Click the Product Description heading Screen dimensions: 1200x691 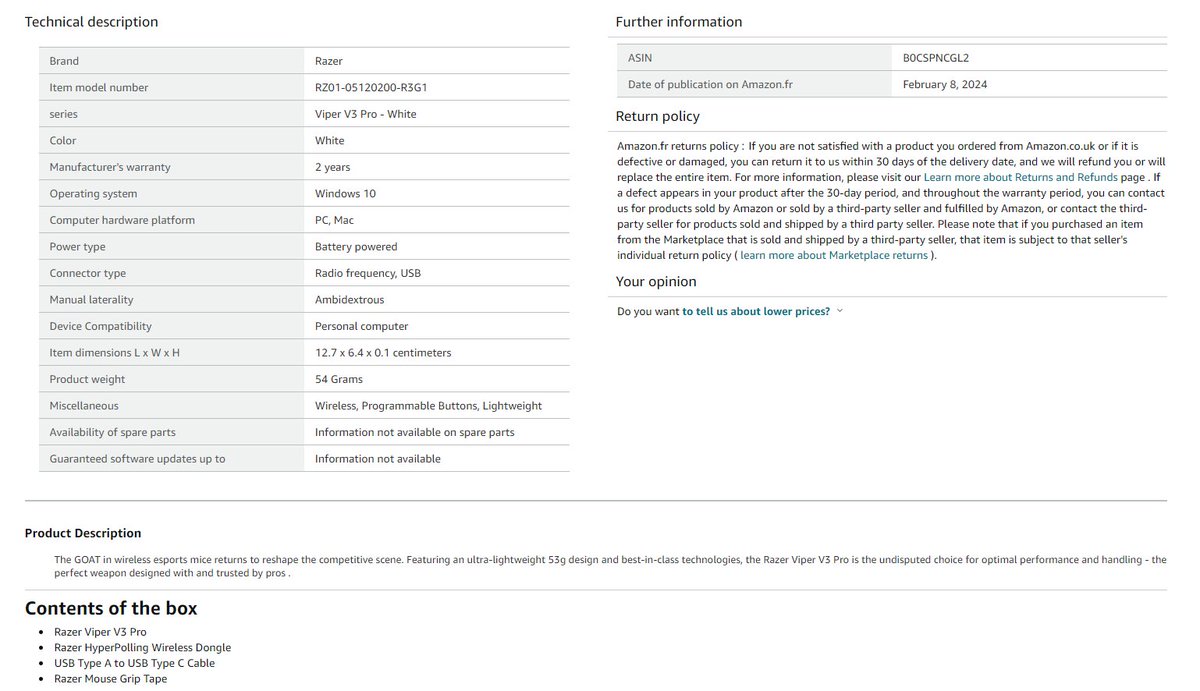click(83, 533)
